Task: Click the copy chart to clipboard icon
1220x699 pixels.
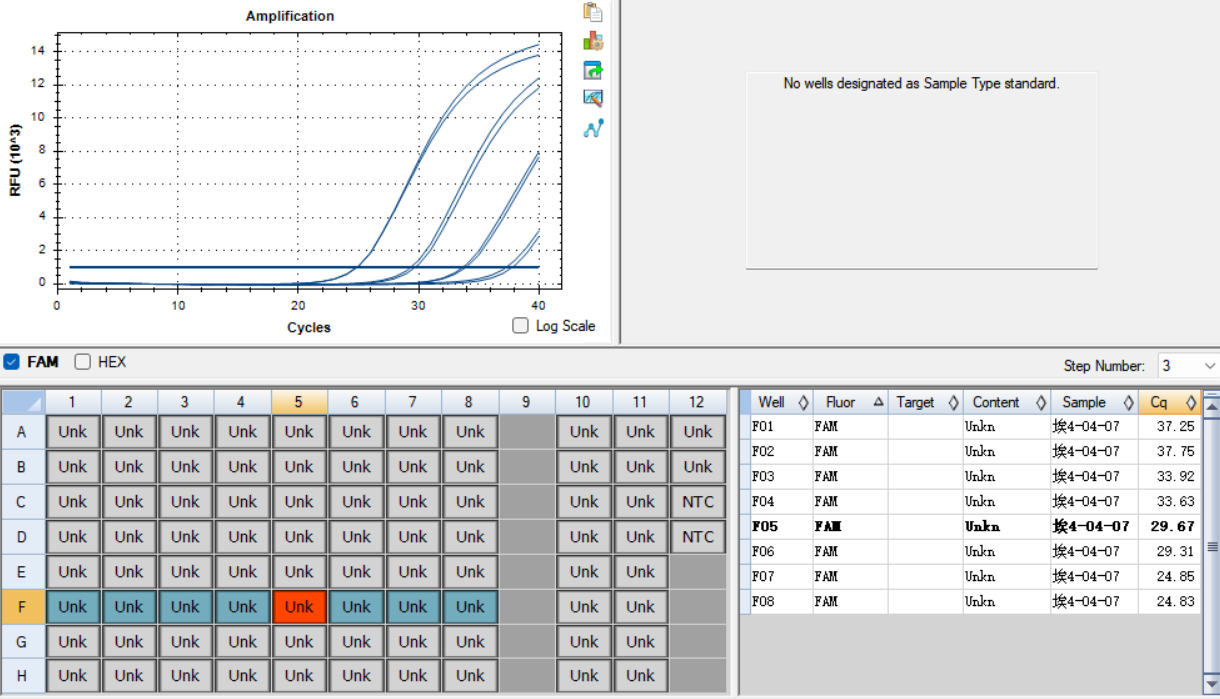Action: (x=593, y=12)
